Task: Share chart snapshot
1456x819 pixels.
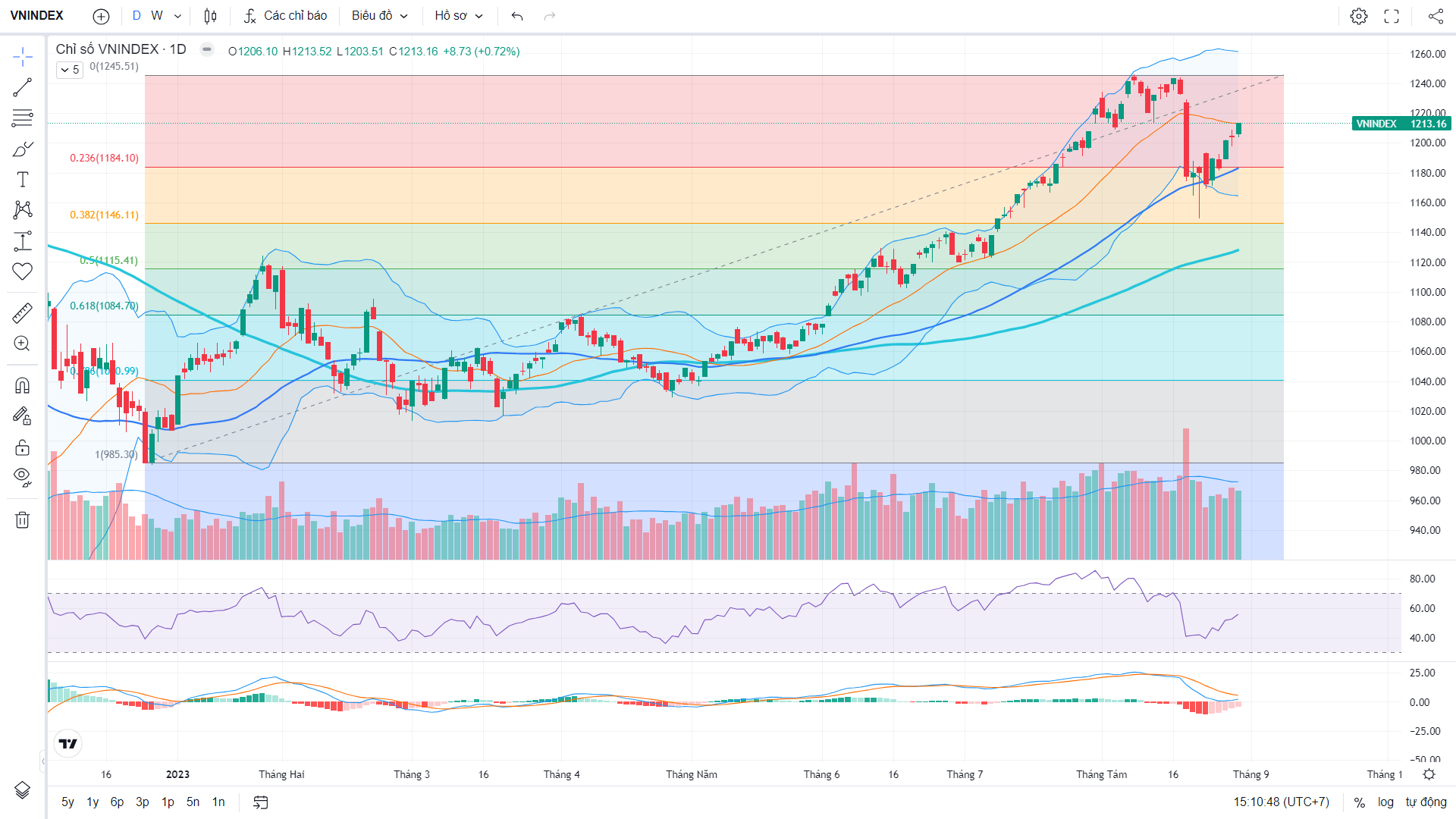Action: pyautogui.click(x=1436, y=16)
